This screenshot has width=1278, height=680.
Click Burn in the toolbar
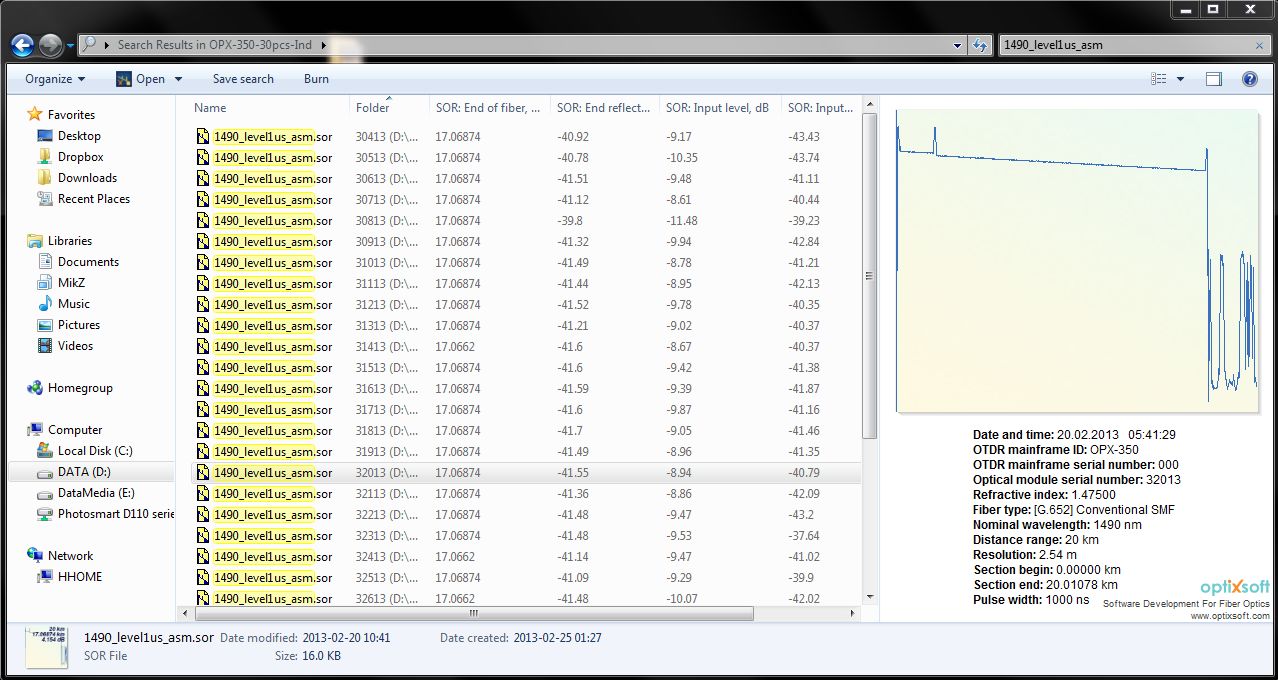[316, 79]
